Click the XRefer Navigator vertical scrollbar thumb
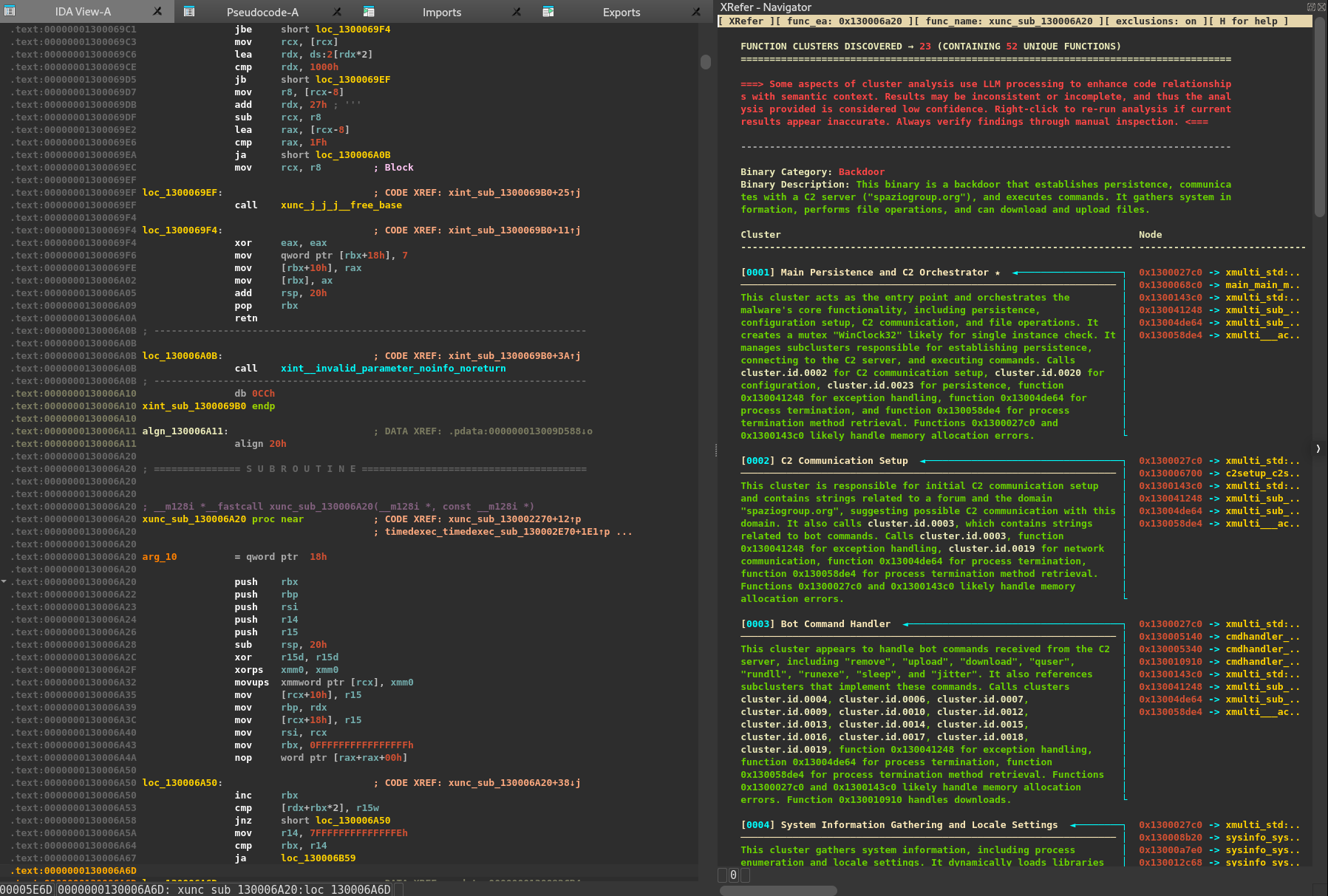Viewport: 1328px width, 896px height. (x=1320, y=117)
